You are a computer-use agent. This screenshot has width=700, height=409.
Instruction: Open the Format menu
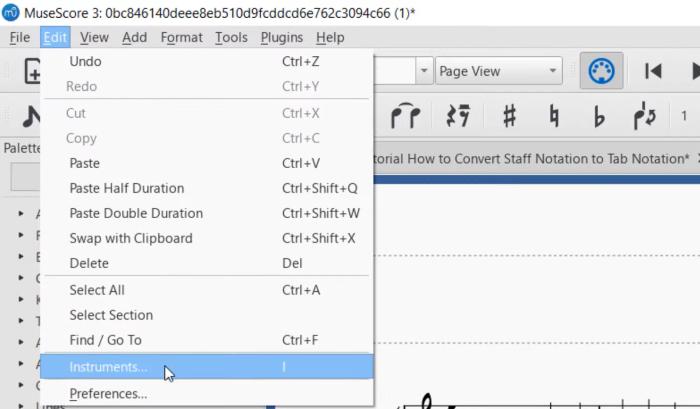(181, 38)
